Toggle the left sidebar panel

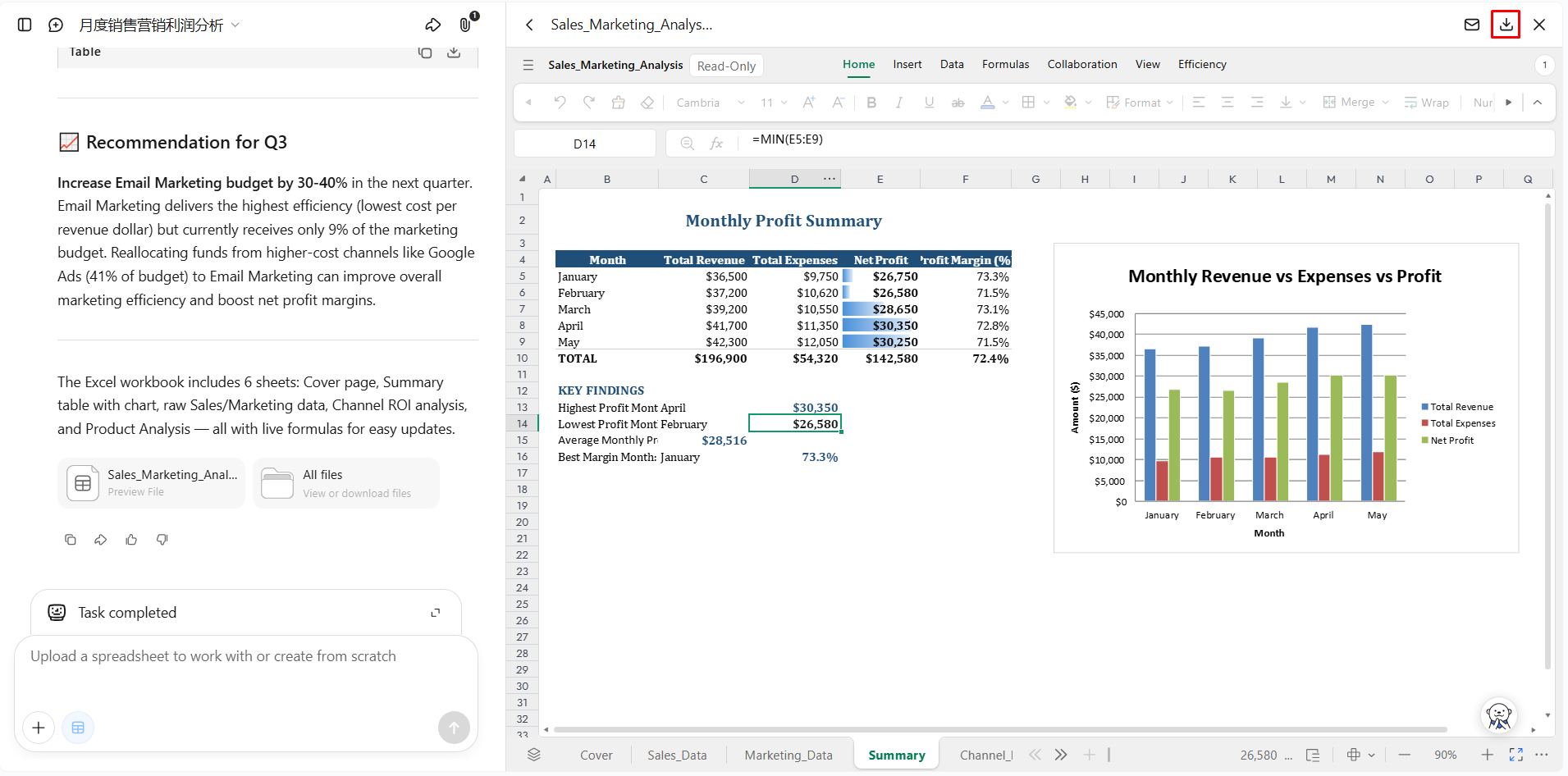click(x=25, y=25)
